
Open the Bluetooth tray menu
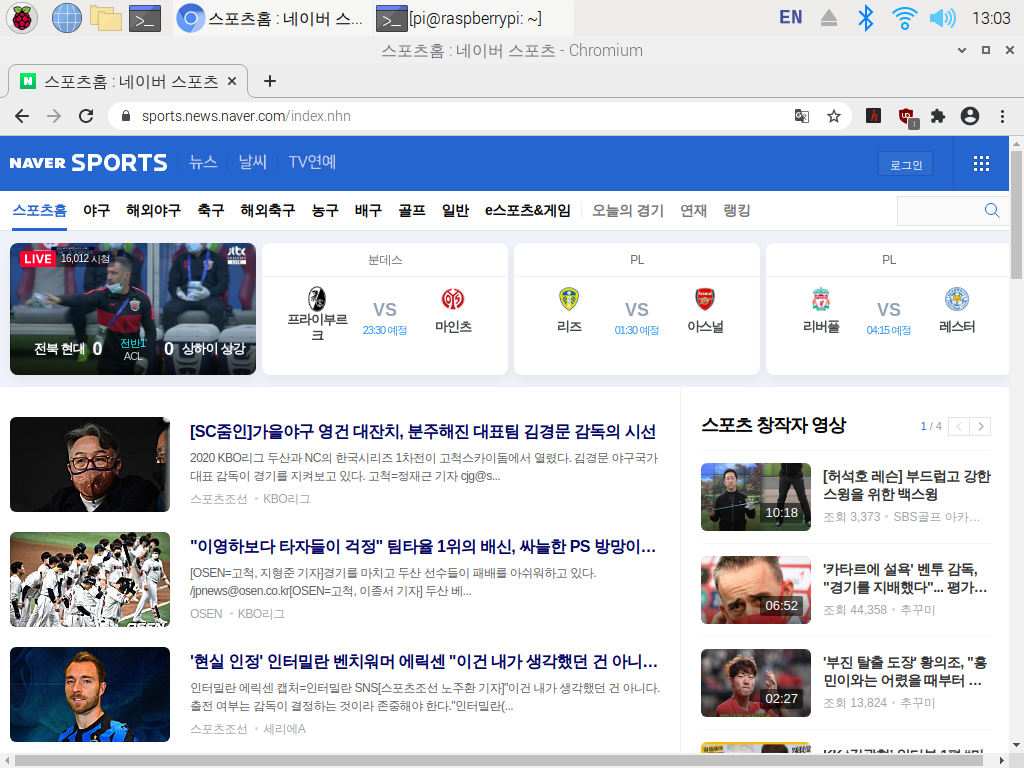(865, 18)
